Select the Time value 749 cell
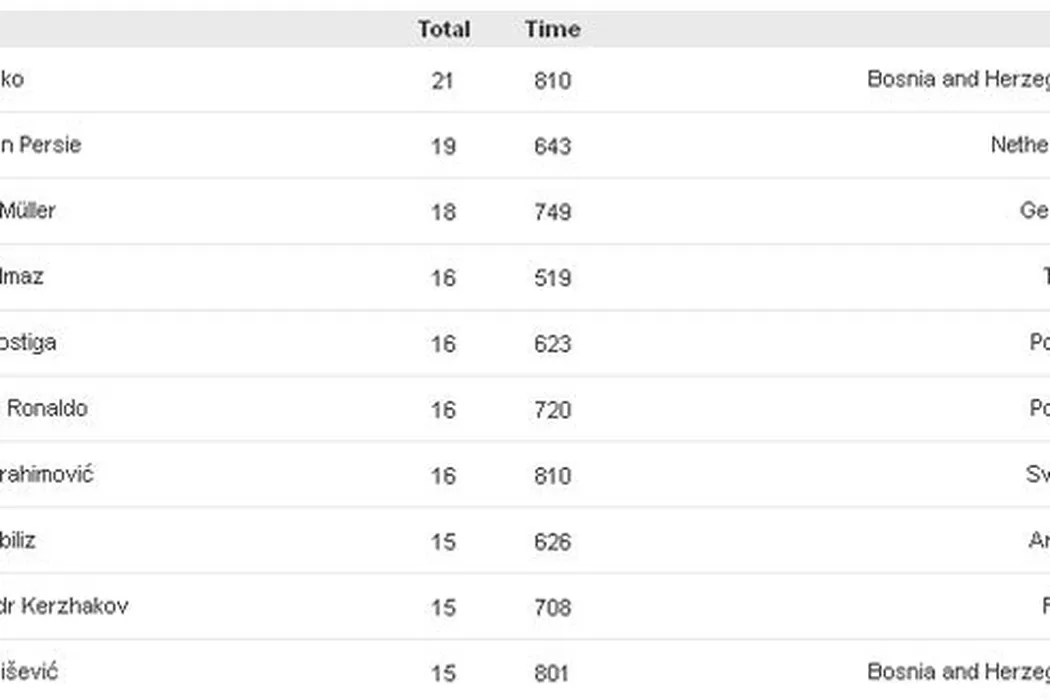Screen dimensions: 1050x700 click(x=552, y=212)
